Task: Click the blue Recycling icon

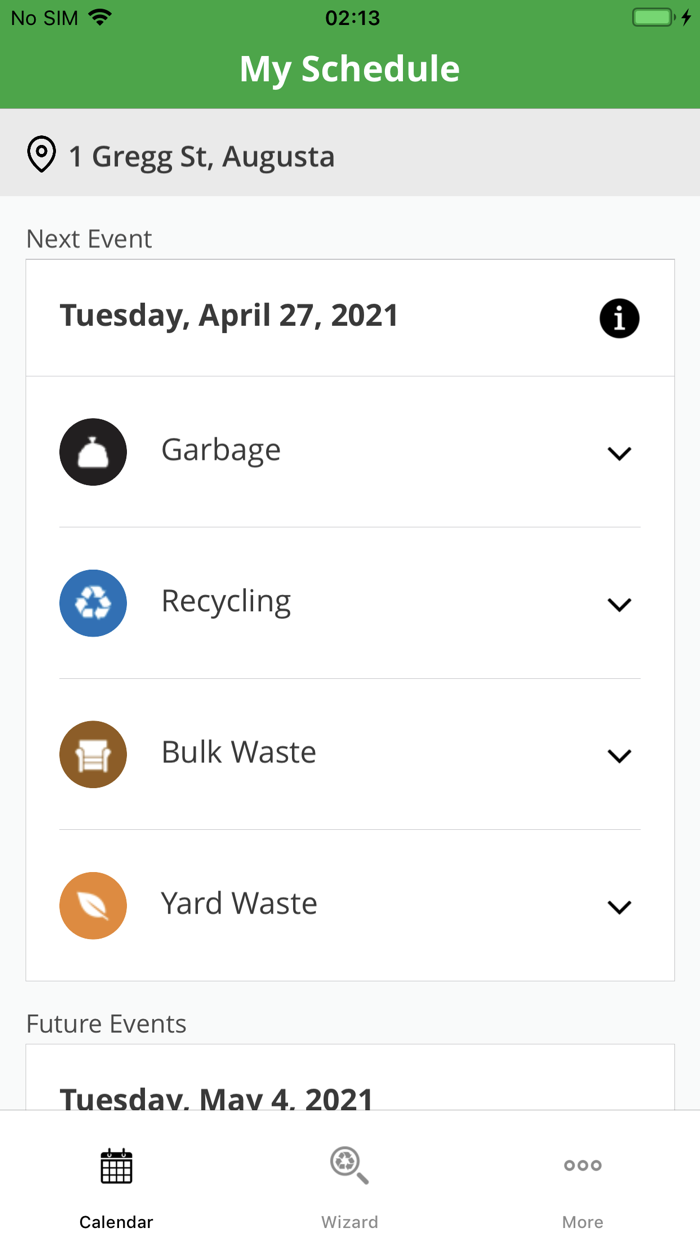Action: coord(93,603)
